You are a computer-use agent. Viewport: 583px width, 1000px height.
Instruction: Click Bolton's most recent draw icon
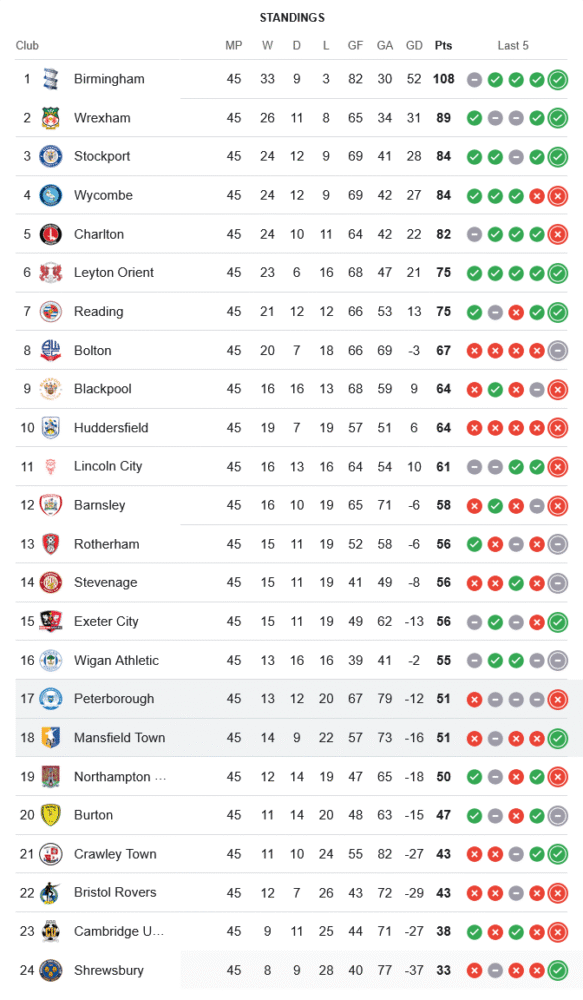coord(557,351)
